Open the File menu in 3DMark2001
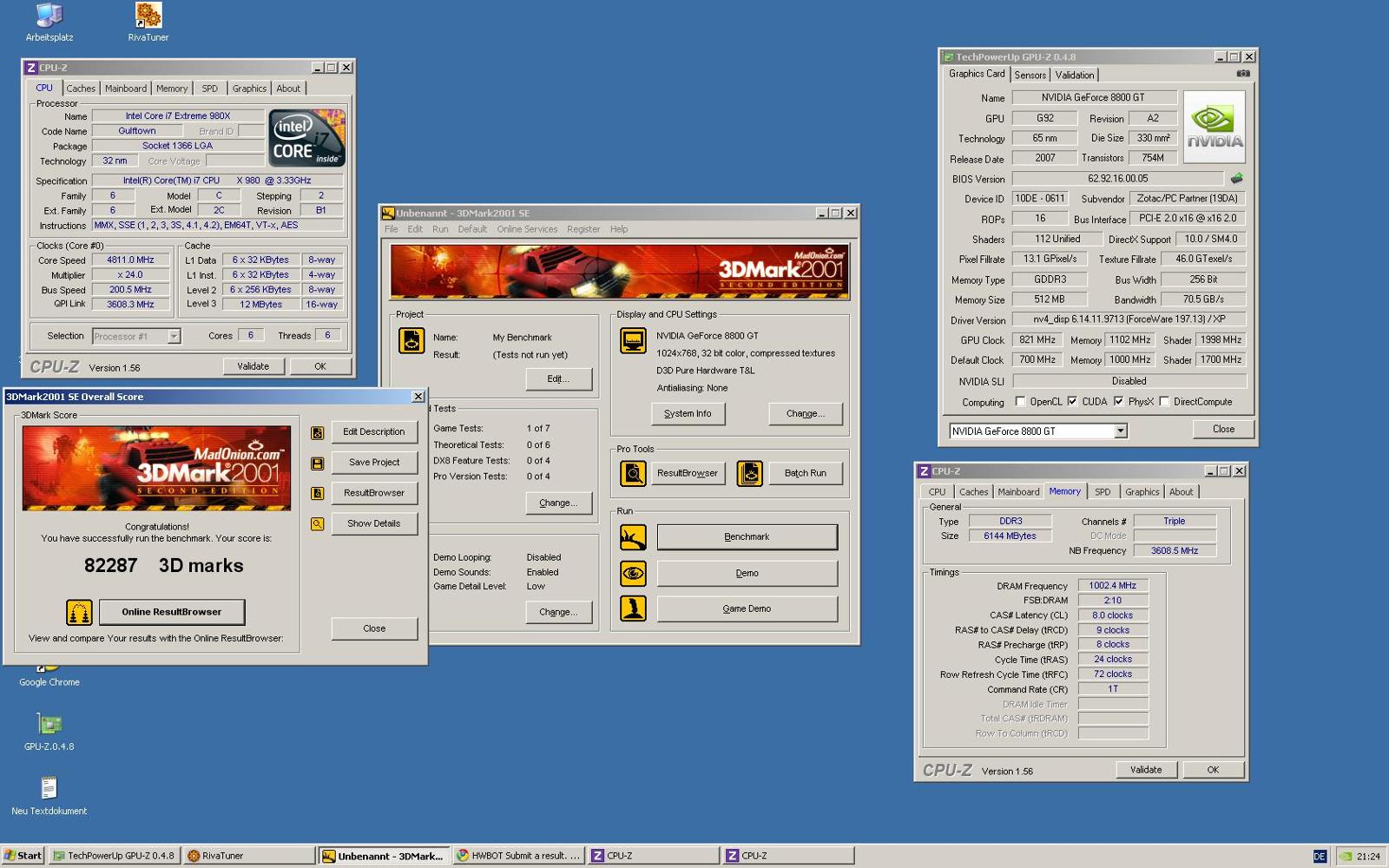1389x868 pixels. [x=392, y=229]
